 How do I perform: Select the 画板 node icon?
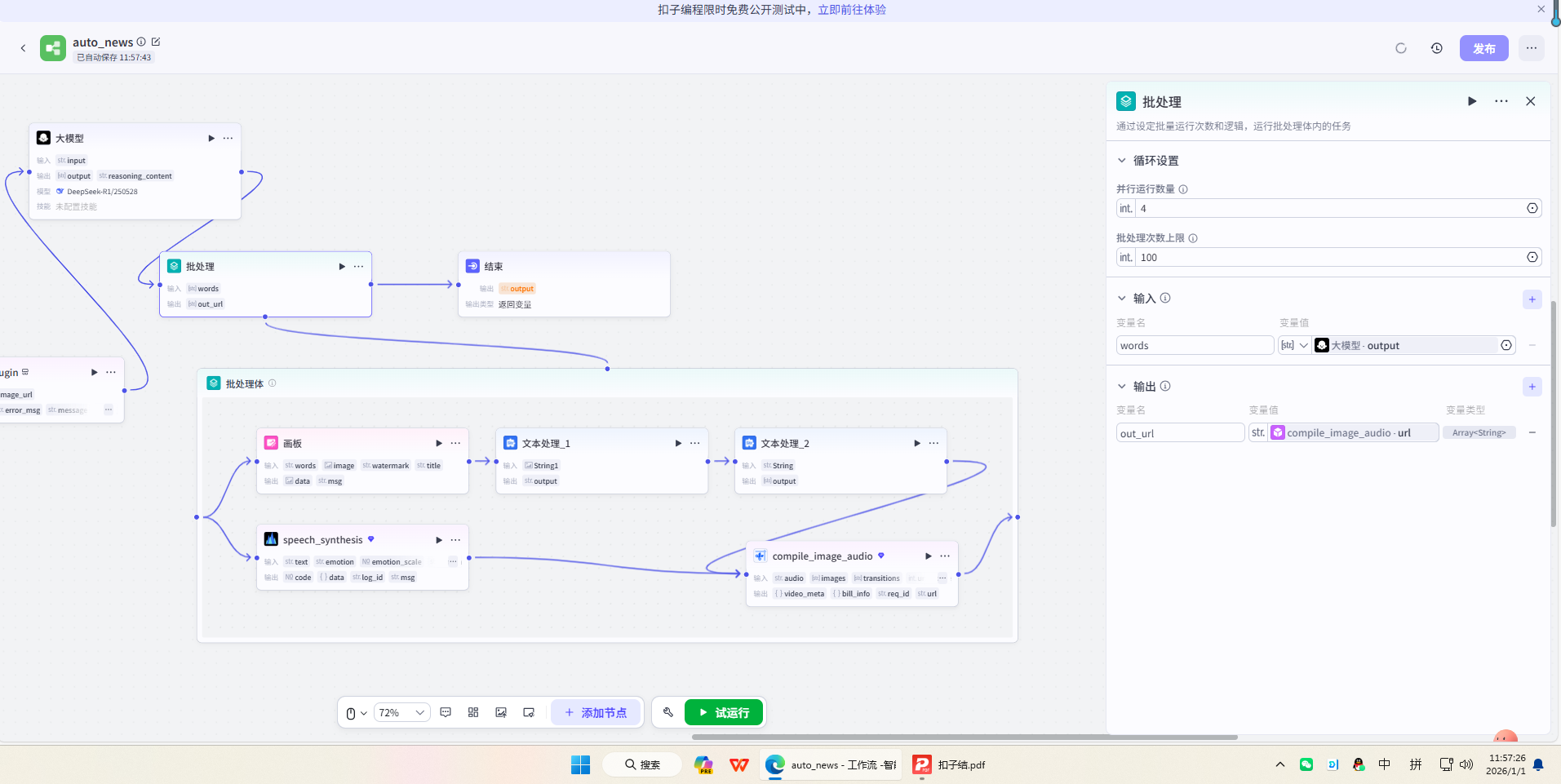(x=271, y=443)
